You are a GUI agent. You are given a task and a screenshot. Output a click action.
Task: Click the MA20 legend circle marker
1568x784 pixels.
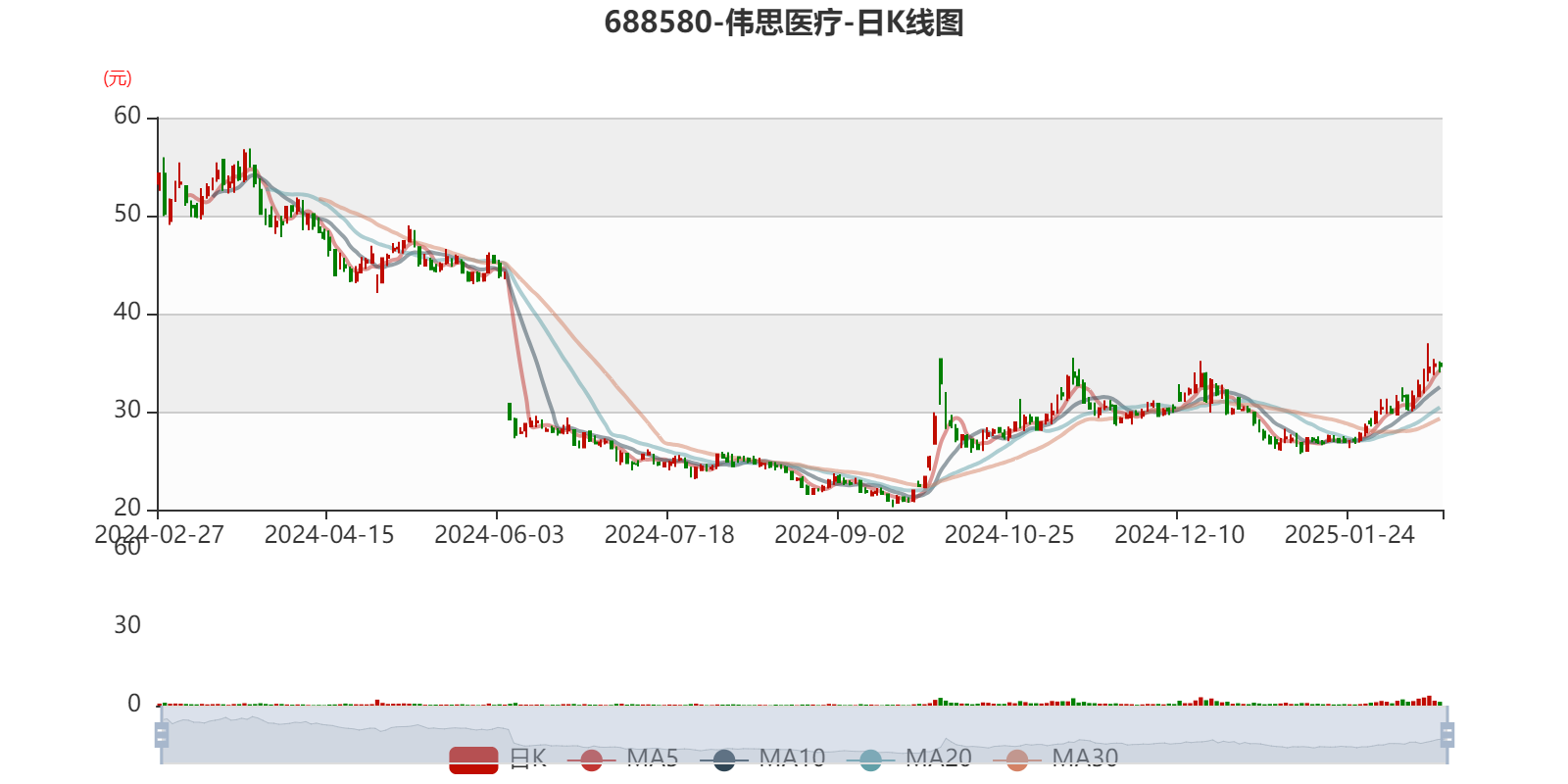tap(870, 759)
